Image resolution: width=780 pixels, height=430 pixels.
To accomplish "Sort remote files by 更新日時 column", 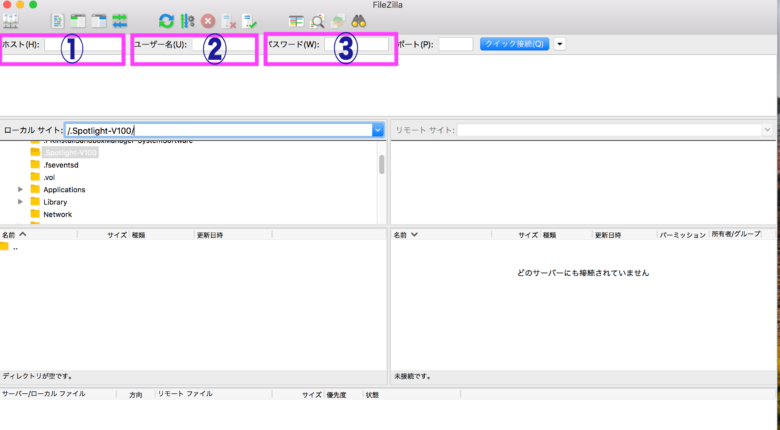I will 625,234.
